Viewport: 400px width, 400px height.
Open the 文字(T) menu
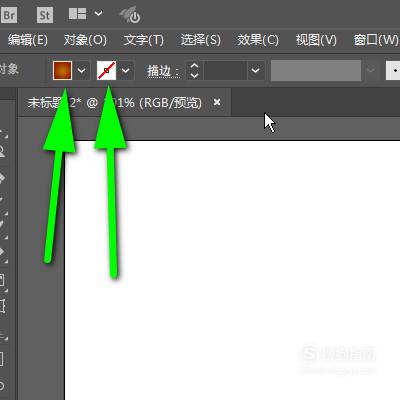(x=144, y=40)
